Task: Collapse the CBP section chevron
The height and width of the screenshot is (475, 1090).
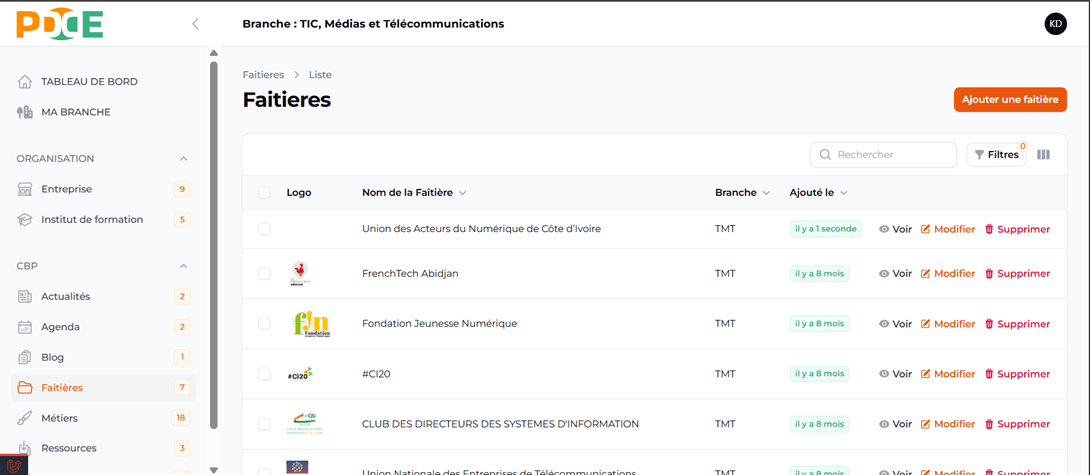Action: point(183,266)
